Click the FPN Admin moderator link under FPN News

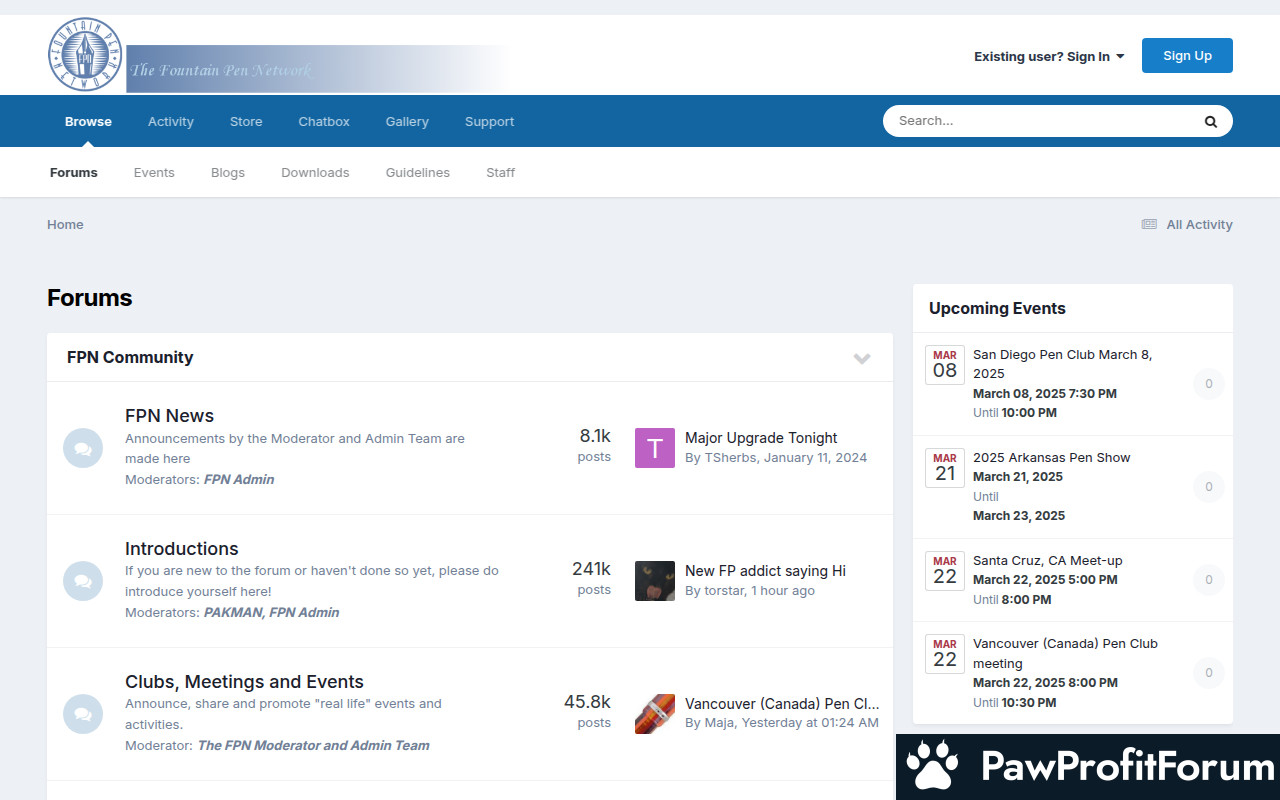[x=239, y=480]
